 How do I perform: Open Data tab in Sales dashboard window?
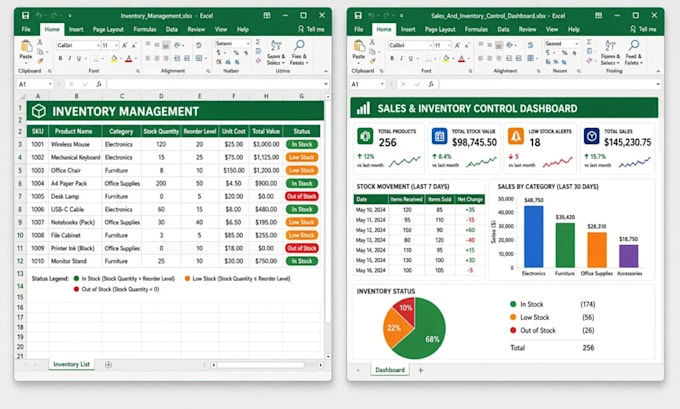pos(503,29)
